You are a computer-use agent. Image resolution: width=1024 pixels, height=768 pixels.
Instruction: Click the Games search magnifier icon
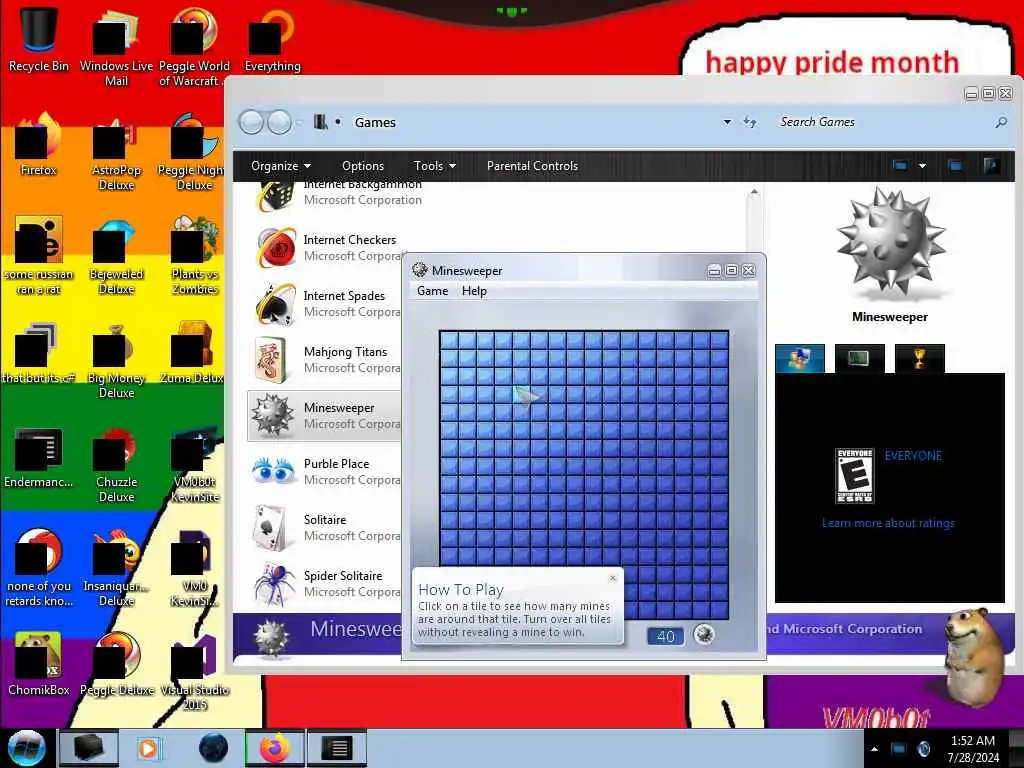(1001, 122)
